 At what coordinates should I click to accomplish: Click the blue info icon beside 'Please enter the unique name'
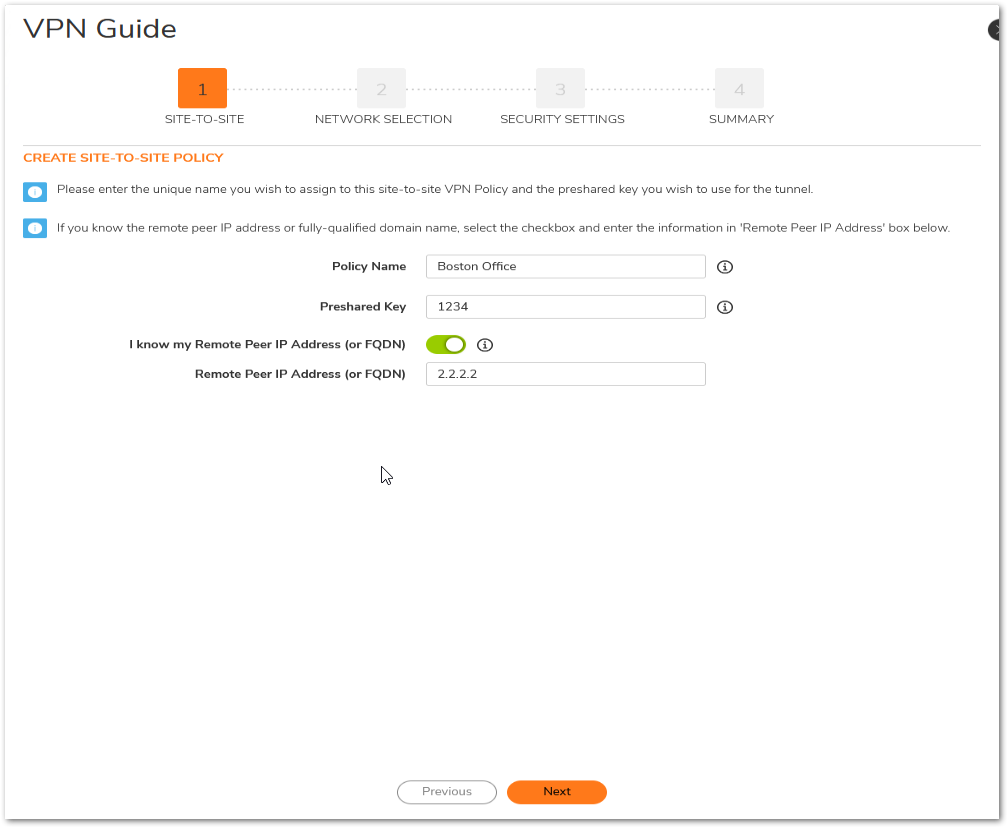coord(35,192)
